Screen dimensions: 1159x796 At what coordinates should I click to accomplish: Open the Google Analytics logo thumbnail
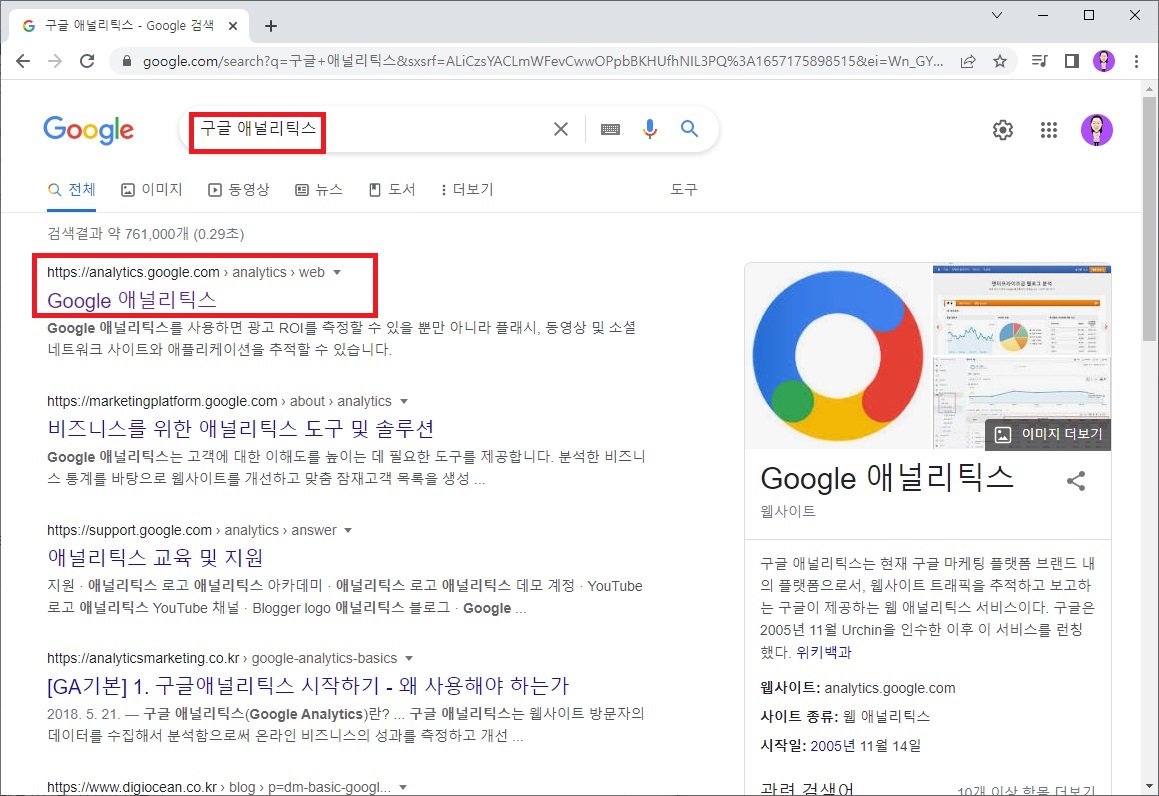click(838, 356)
